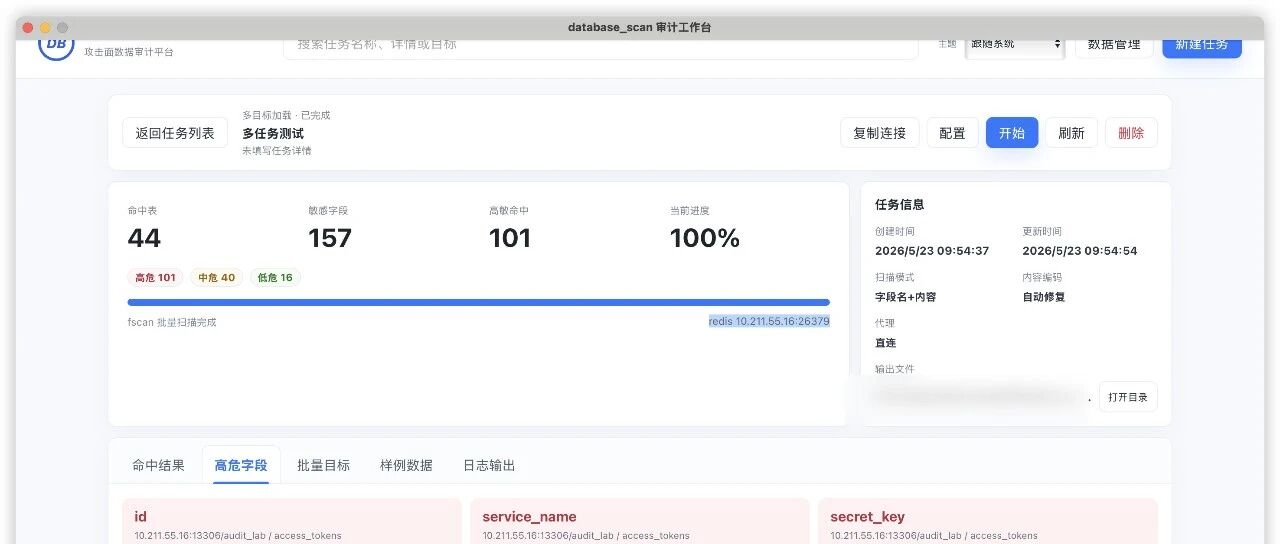Switch to the 命中结果 tab
This screenshot has width=1280, height=544.
158,465
